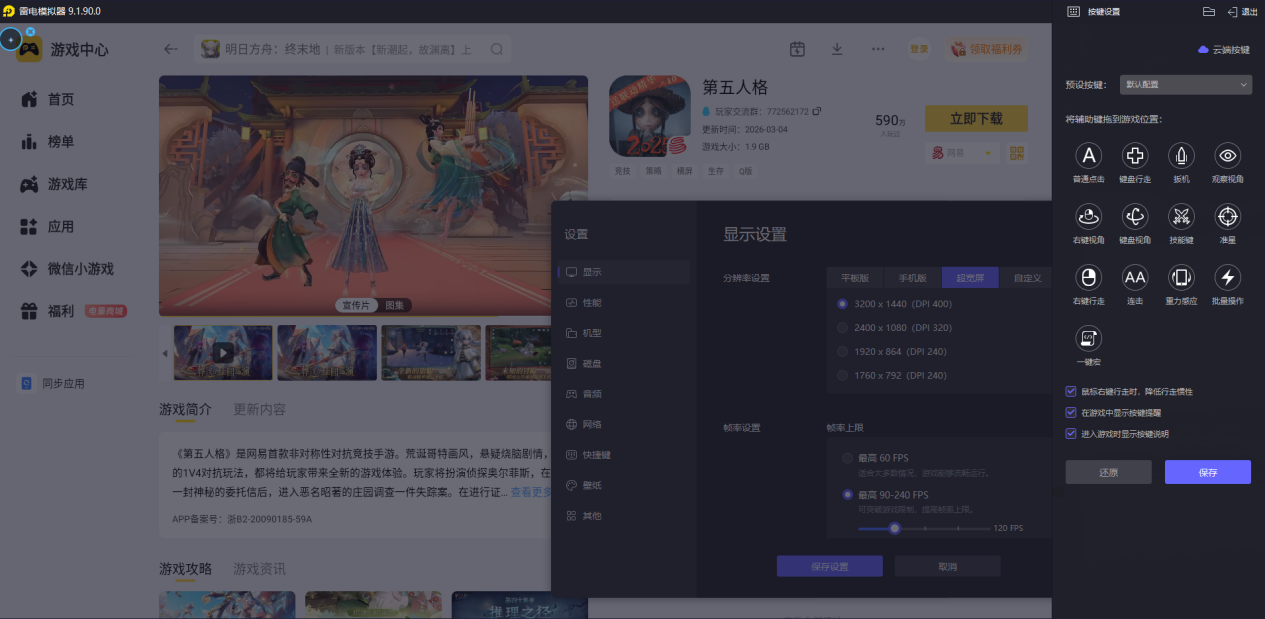Open the three-dot more menu

[878, 49]
